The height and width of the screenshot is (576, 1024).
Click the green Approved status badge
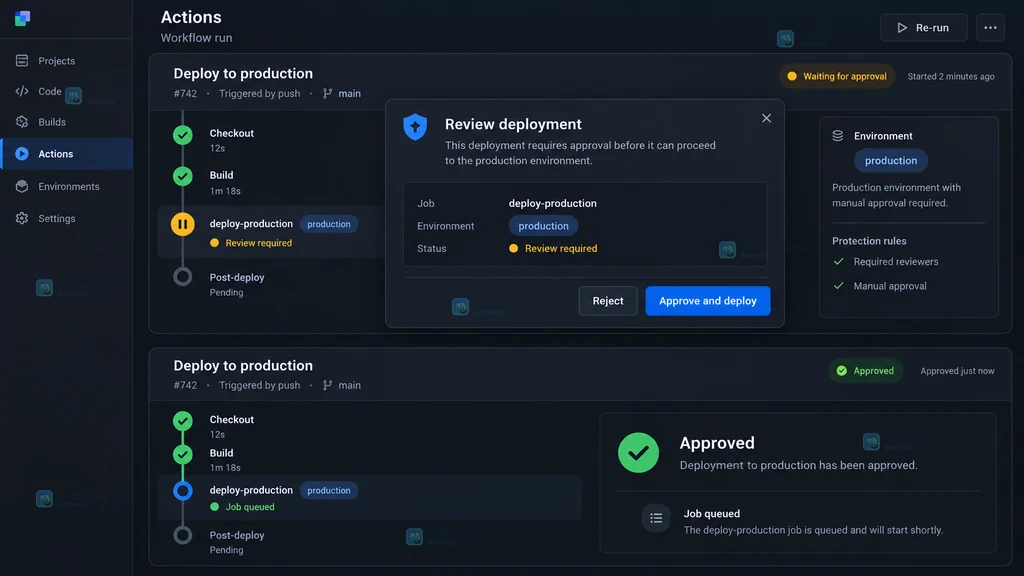pos(866,371)
